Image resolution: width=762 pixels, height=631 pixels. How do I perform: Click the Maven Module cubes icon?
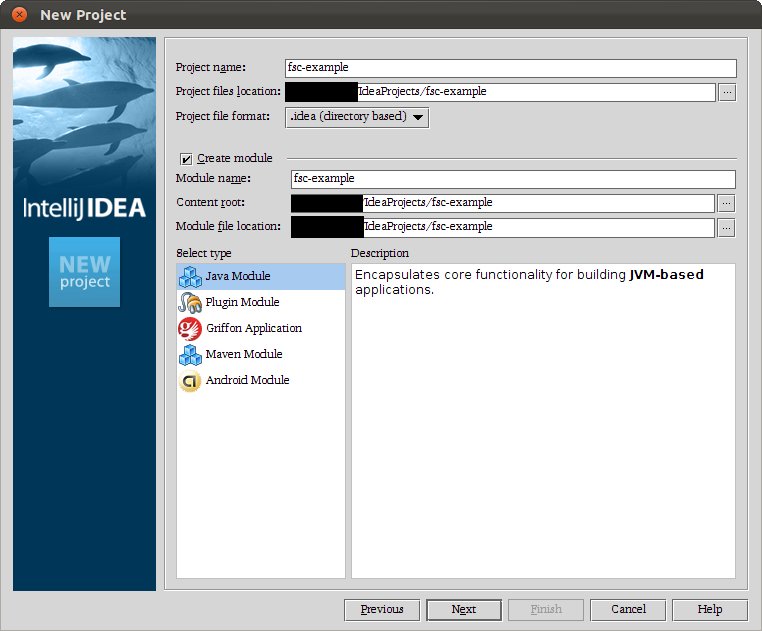pyautogui.click(x=190, y=354)
